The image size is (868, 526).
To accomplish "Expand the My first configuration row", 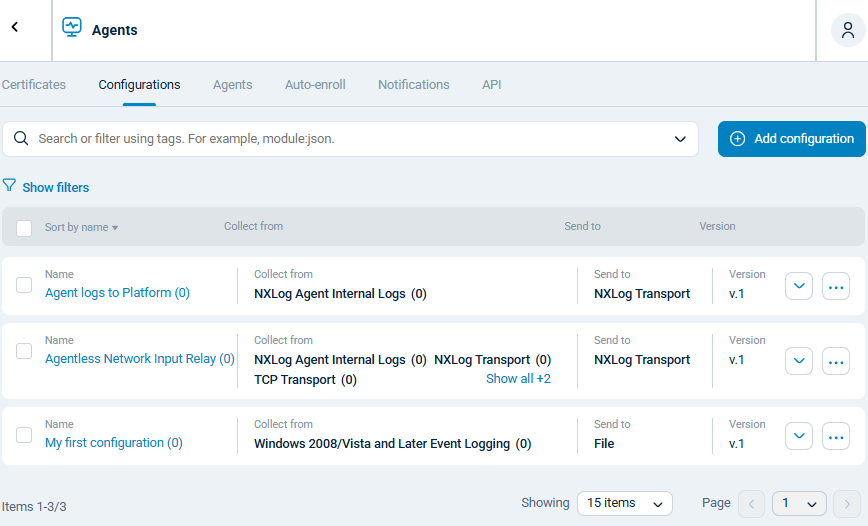I will point(799,436).
